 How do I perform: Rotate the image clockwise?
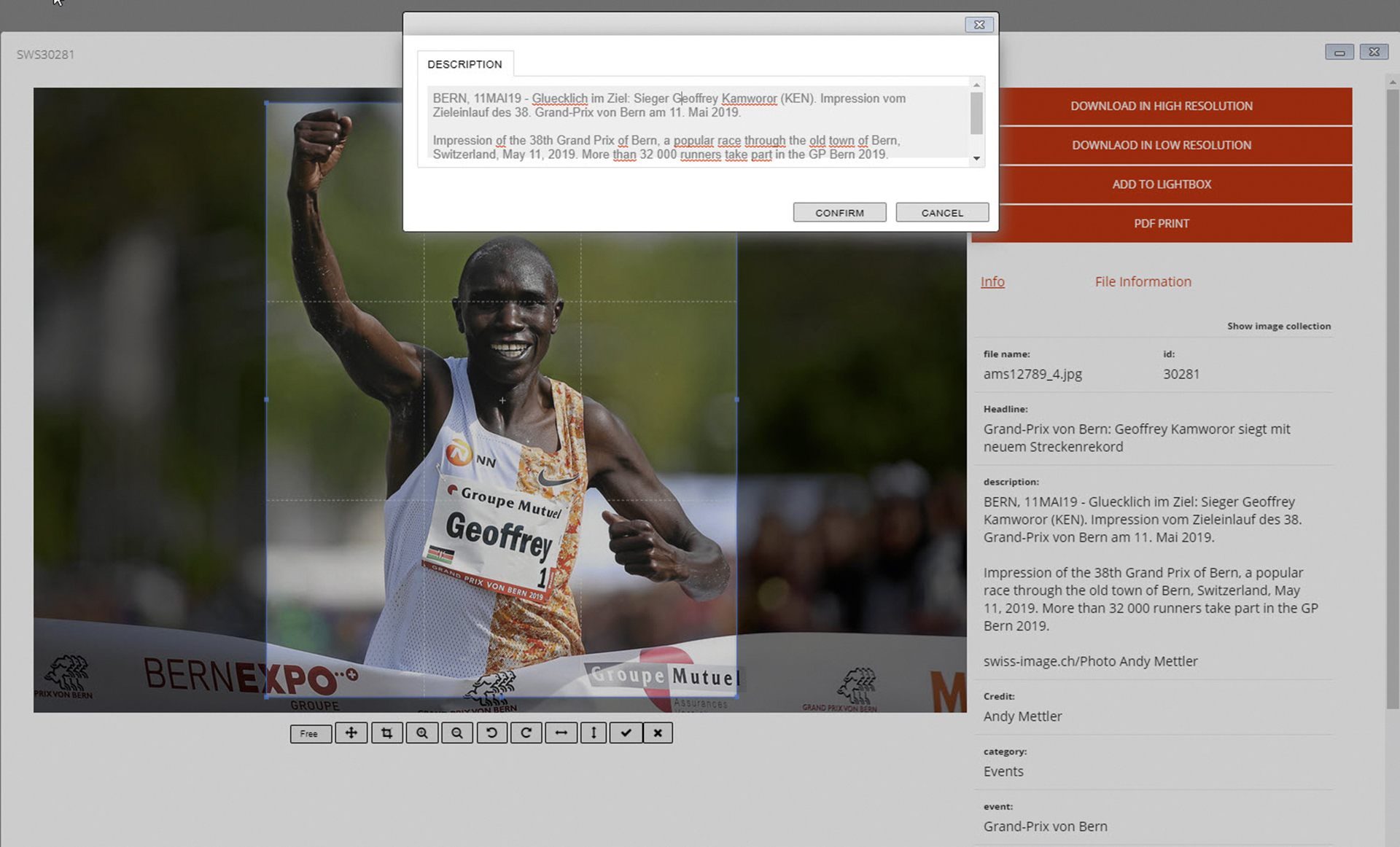click(x=526, y=733)
